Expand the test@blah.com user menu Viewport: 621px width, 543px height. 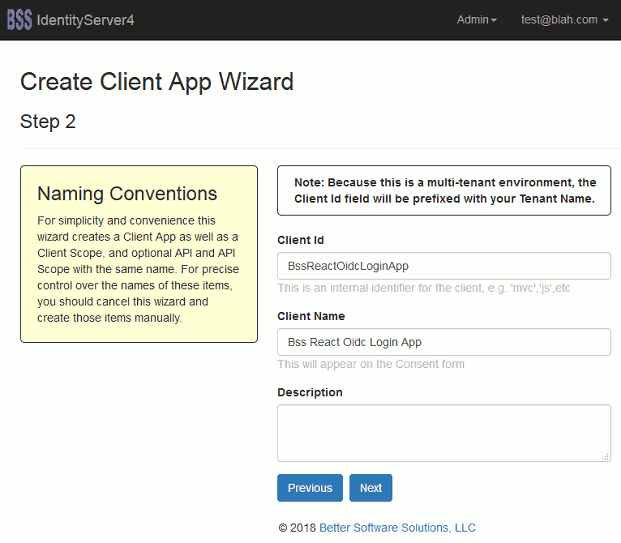pyautogui.click(x=564, y=20)
